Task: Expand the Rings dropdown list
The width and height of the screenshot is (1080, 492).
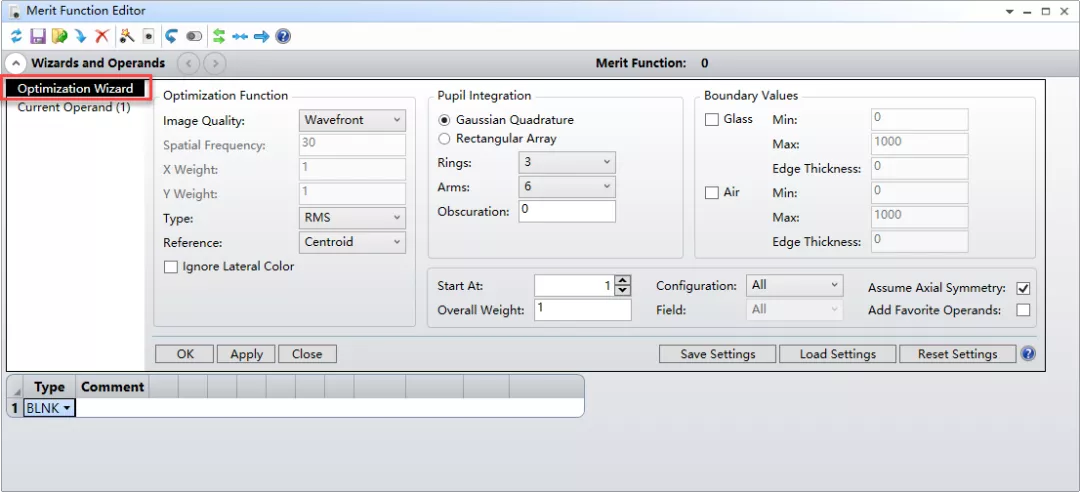Action: pyautogui.click(x=567, y=162)
